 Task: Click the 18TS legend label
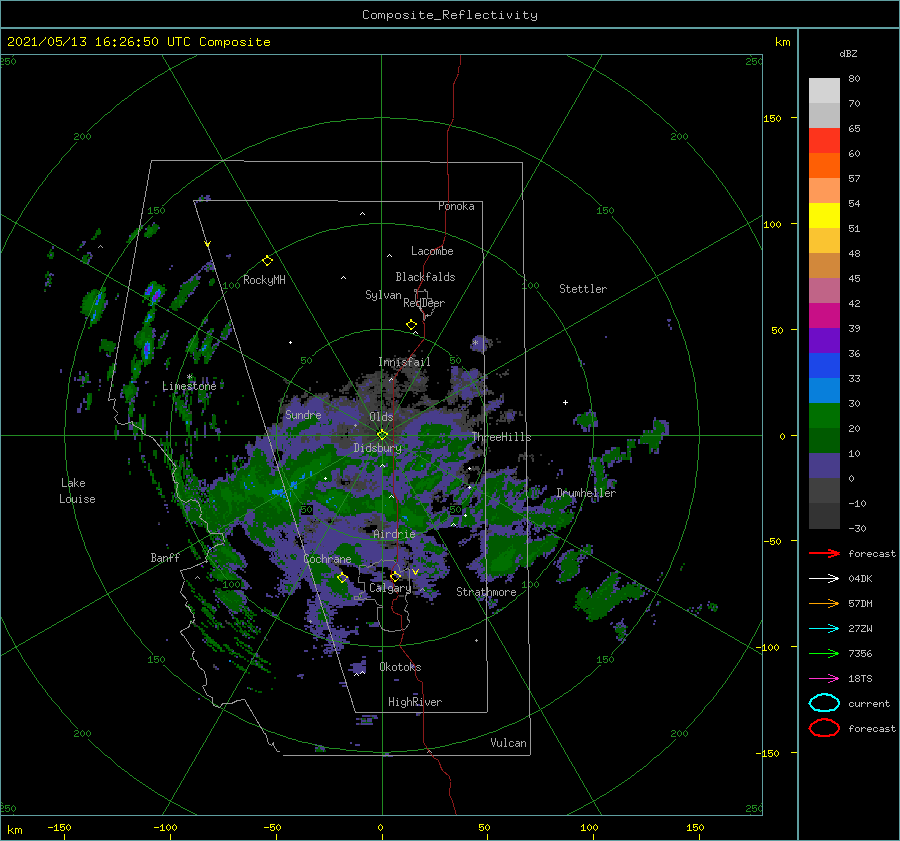[860, 679]
